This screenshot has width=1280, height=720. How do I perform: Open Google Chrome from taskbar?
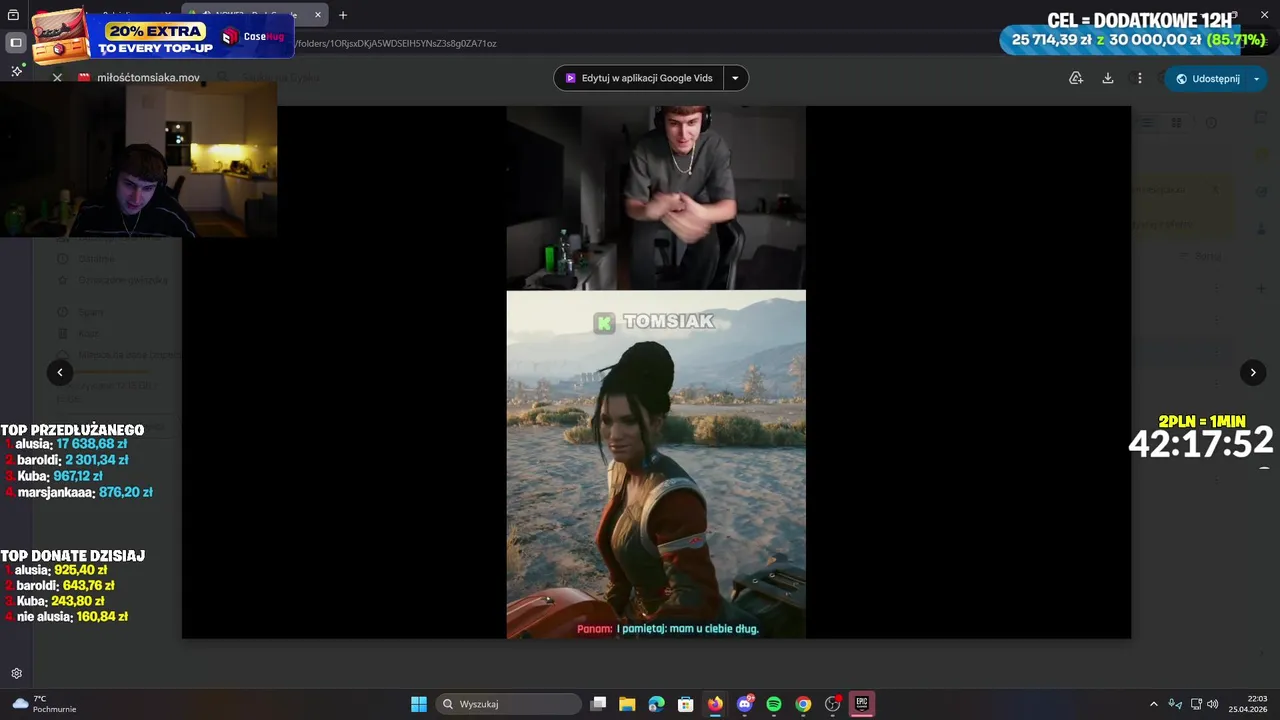click(x=803, y=704)
